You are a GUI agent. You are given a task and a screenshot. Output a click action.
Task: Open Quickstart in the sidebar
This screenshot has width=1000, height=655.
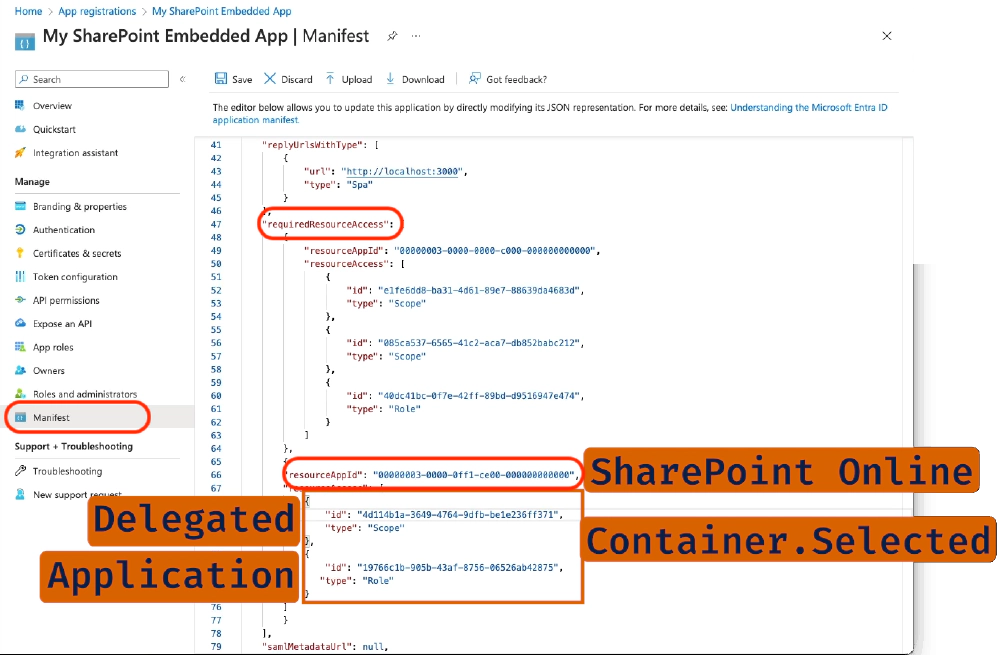(54, 129)
